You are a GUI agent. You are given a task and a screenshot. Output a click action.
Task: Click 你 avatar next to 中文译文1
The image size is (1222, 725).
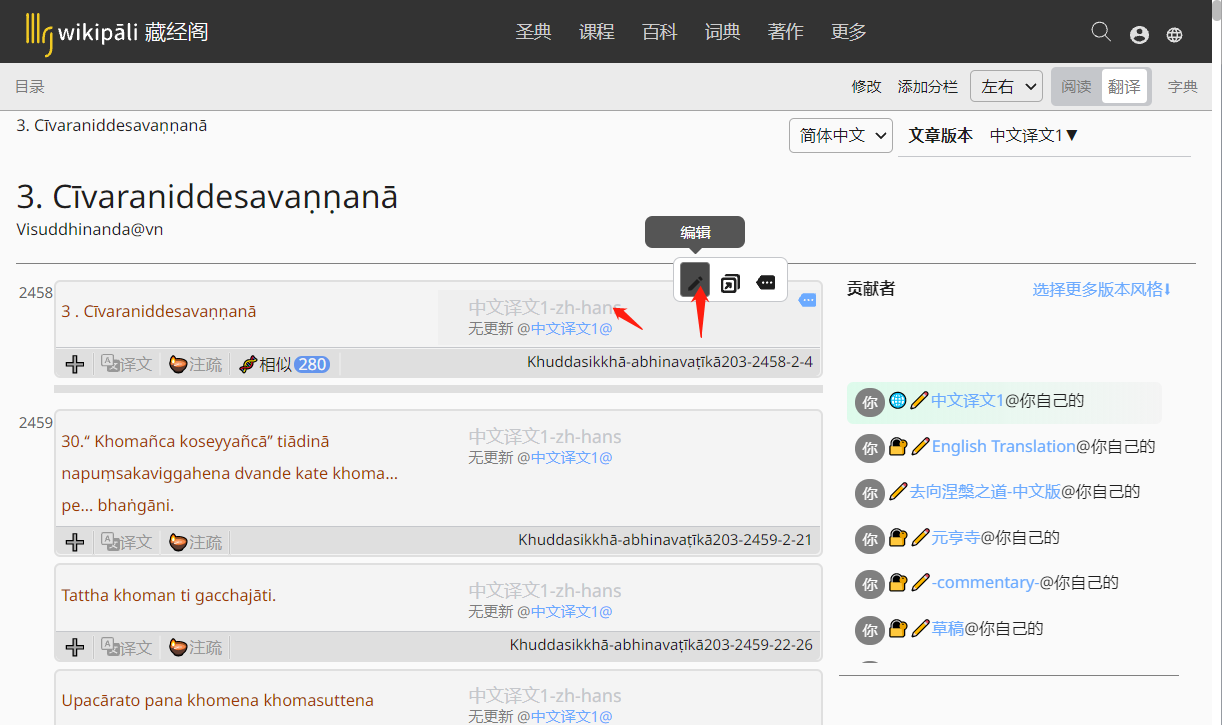pos(870,402)
